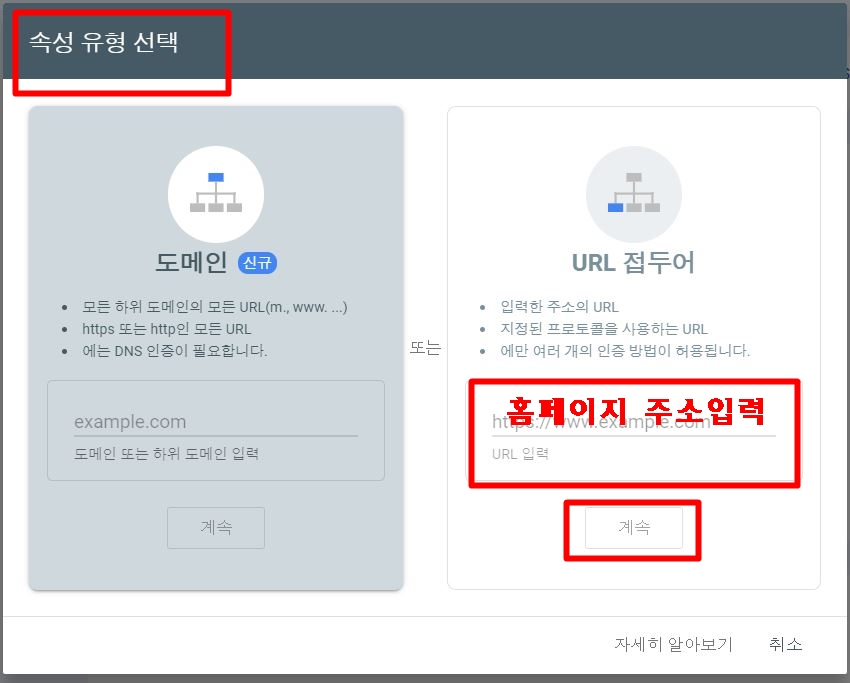Click the 'URL 입력' helper label
The image size is (850, 683).
[520, 454]
